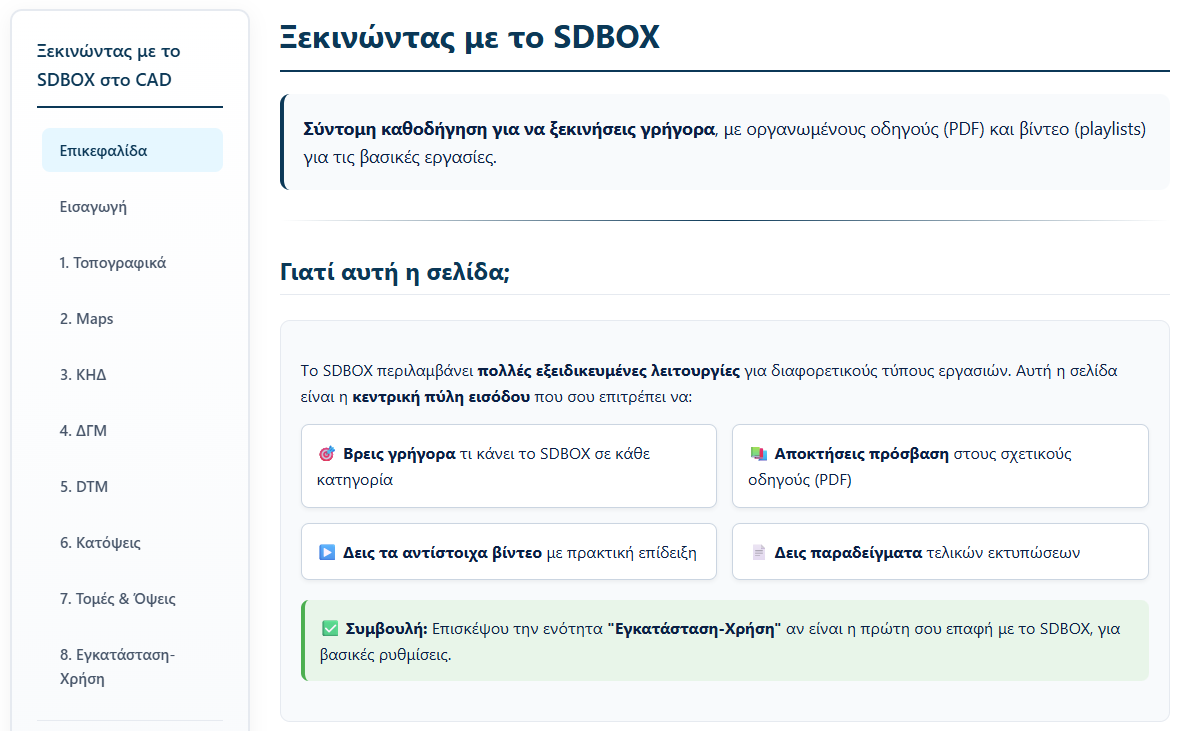The image size is (1198, 731).
Task: Click the document icon beside Δεις παραδείγματα
Action: coord(758,553)
